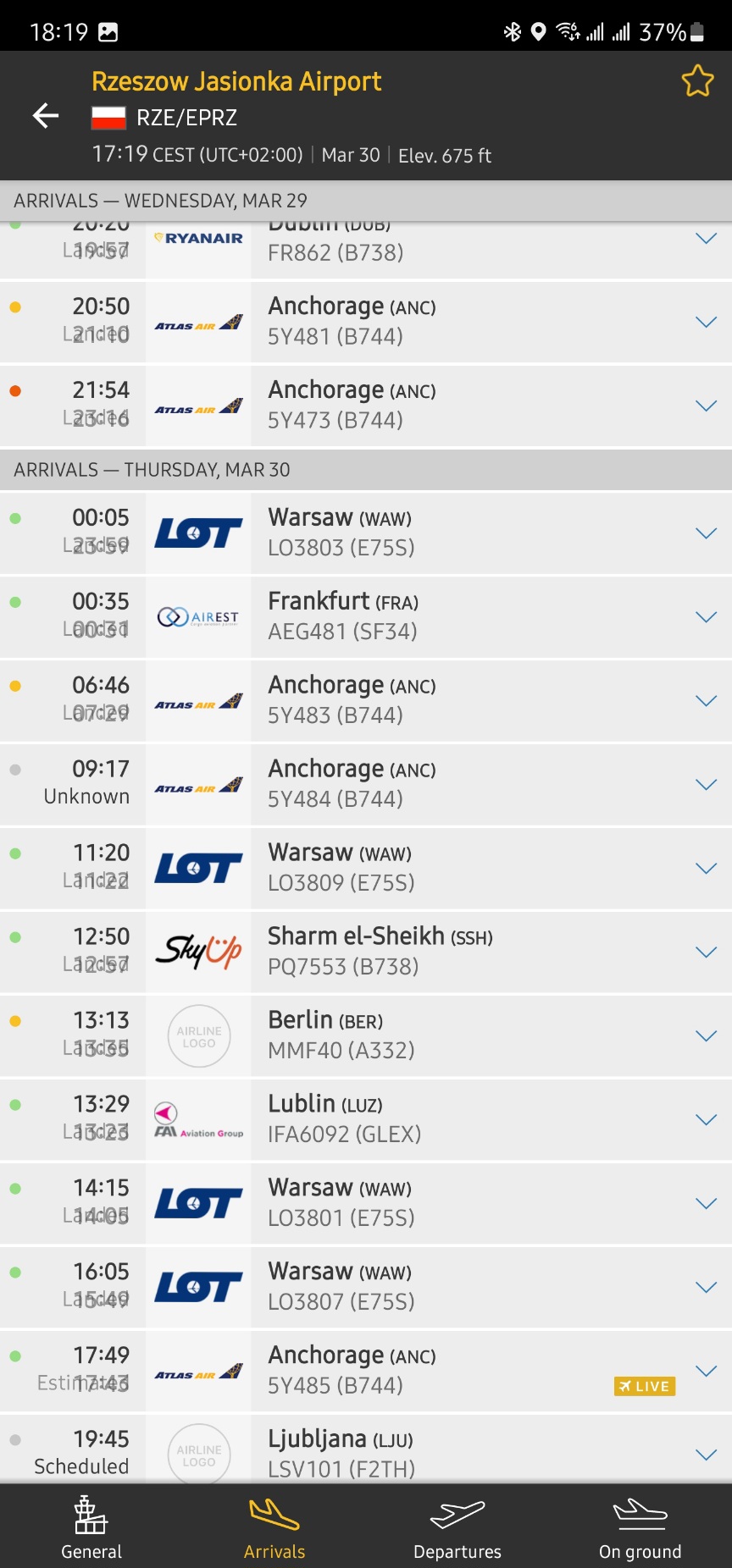Expand the FR862 Dublin flight row
The width and height of the screenshot is (732, 1568).
coord(706,239)
